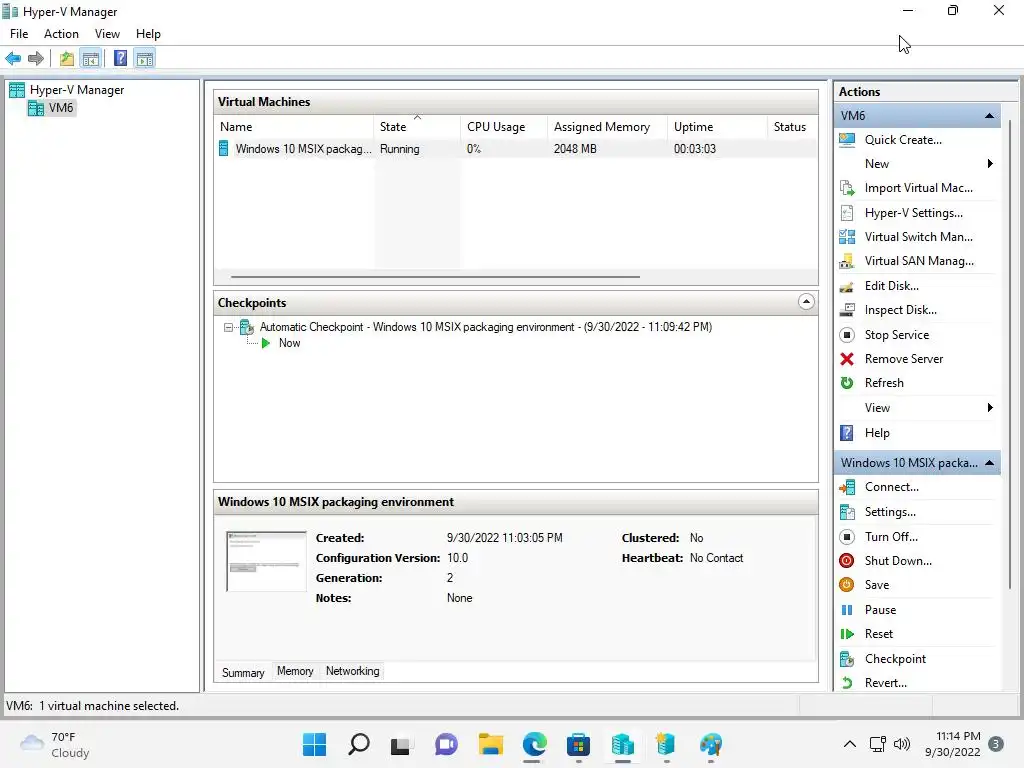The width and height of the screenshot is (1024, 768).
Task: Open File Explorer from taskbar
Action: click(x=490, y=744)
